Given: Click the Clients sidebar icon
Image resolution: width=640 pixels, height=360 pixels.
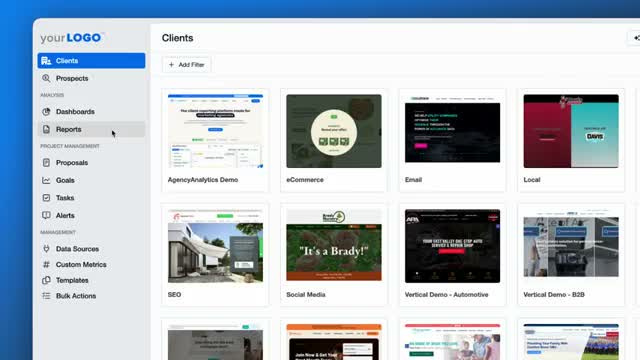Looking at the screenshot, I should [46, 61].
